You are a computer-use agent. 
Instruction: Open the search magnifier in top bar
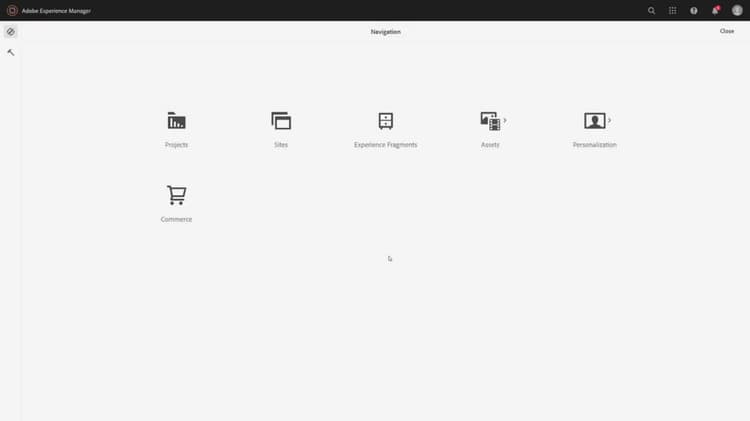651,11
